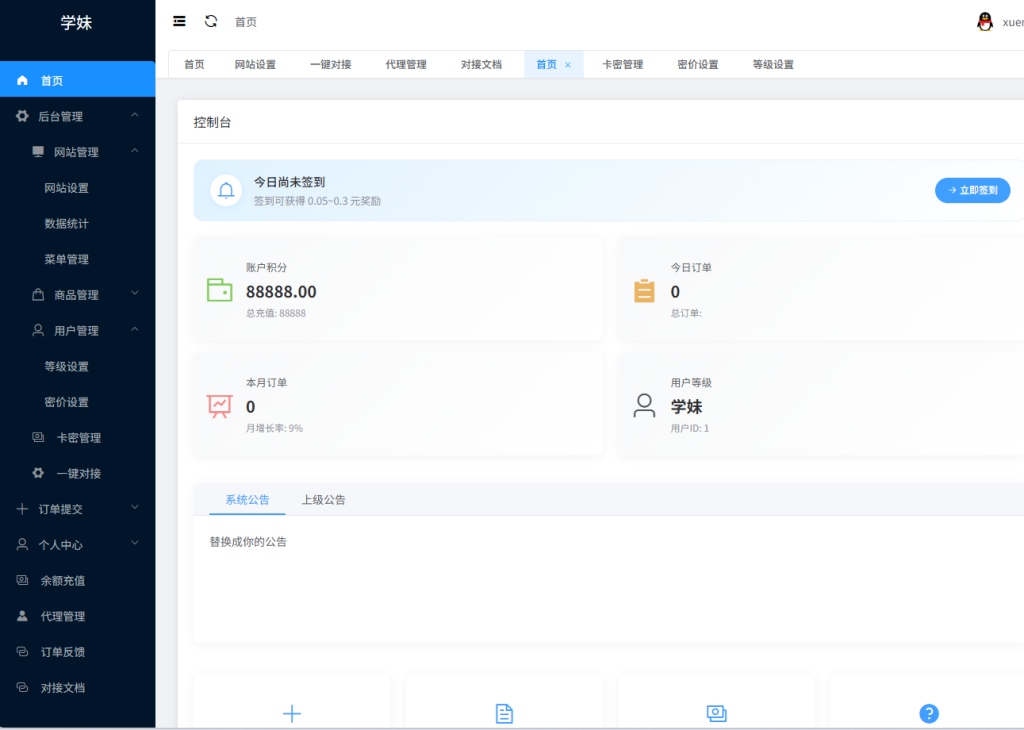Switch to the 上级公告 tab
Screen dimensions: 1024x730
(324, 500)
